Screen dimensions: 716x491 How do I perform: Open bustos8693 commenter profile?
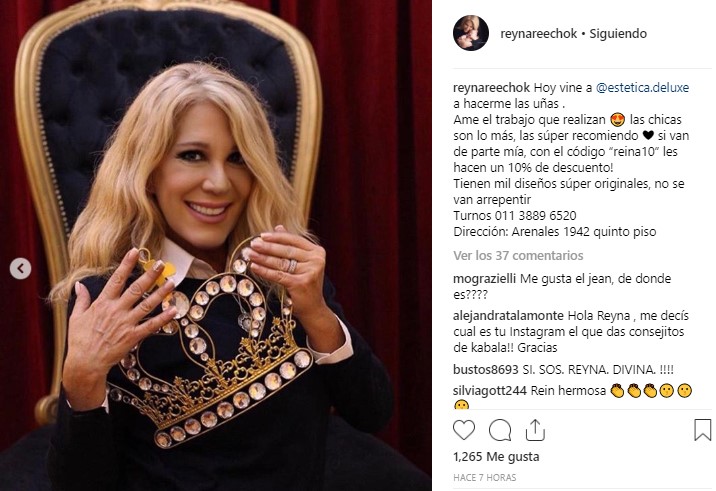(486, 370)
